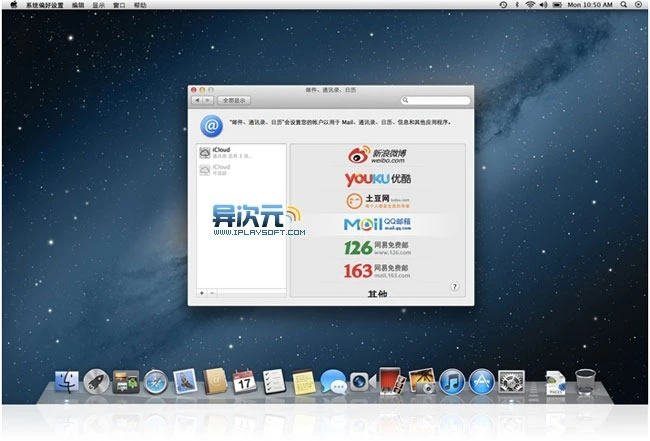Image resolution: width=650 pixels, height=441 pixels.
Task: Open the 编辑 menu
Action: (78, 5)
